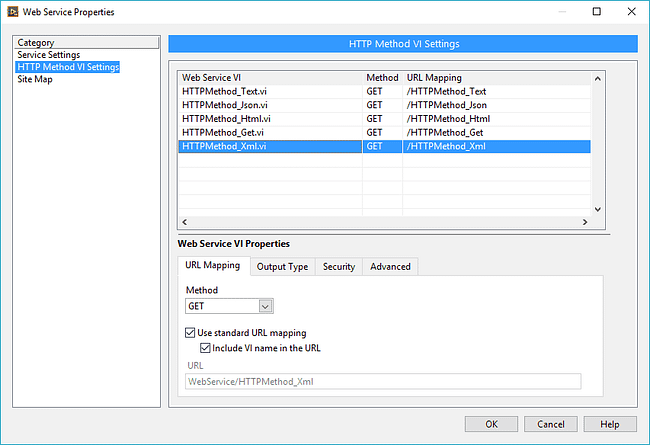Open the Security tab

(338, 267)
